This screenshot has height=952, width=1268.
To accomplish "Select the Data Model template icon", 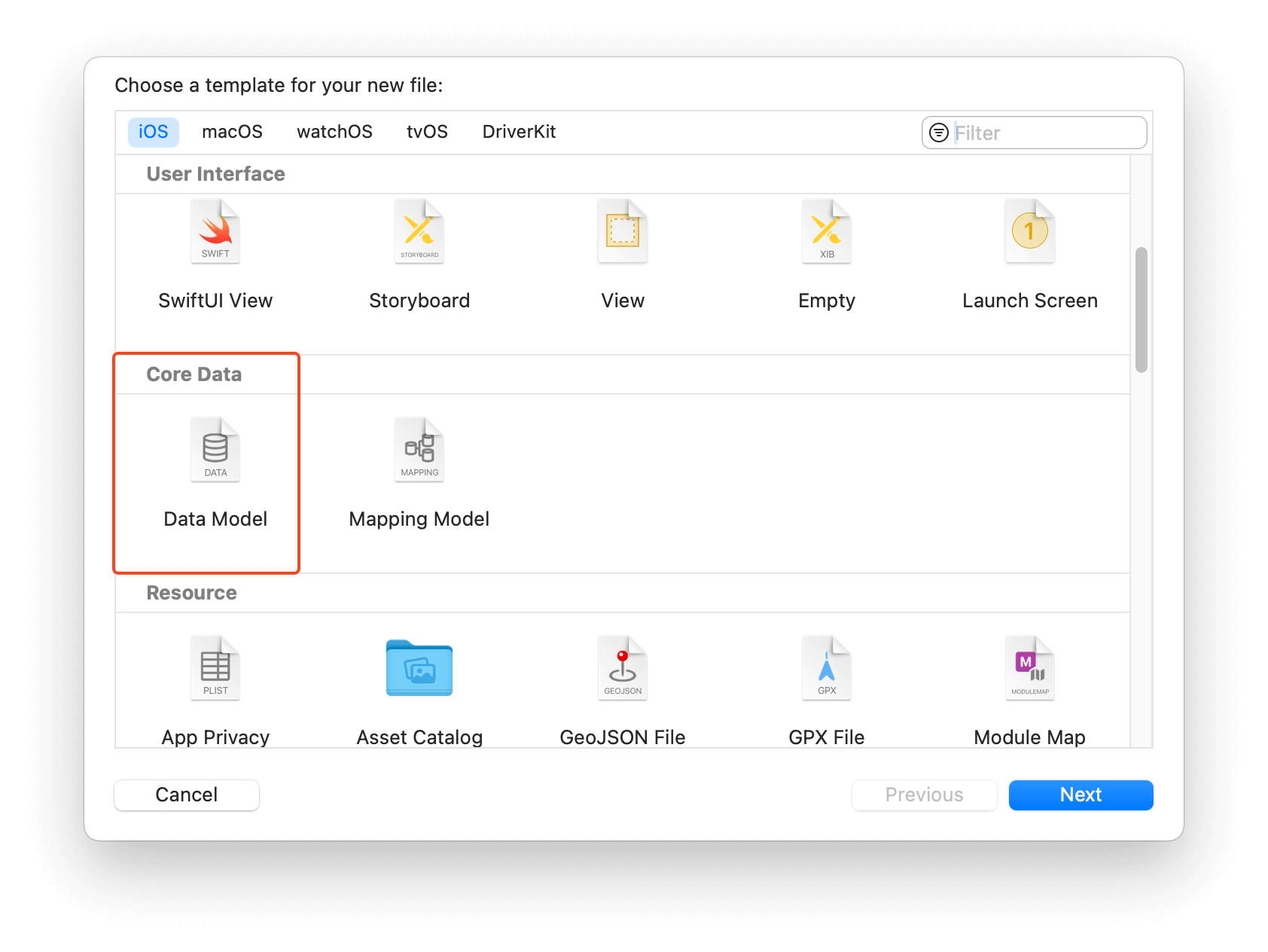I will click(215, 450).
